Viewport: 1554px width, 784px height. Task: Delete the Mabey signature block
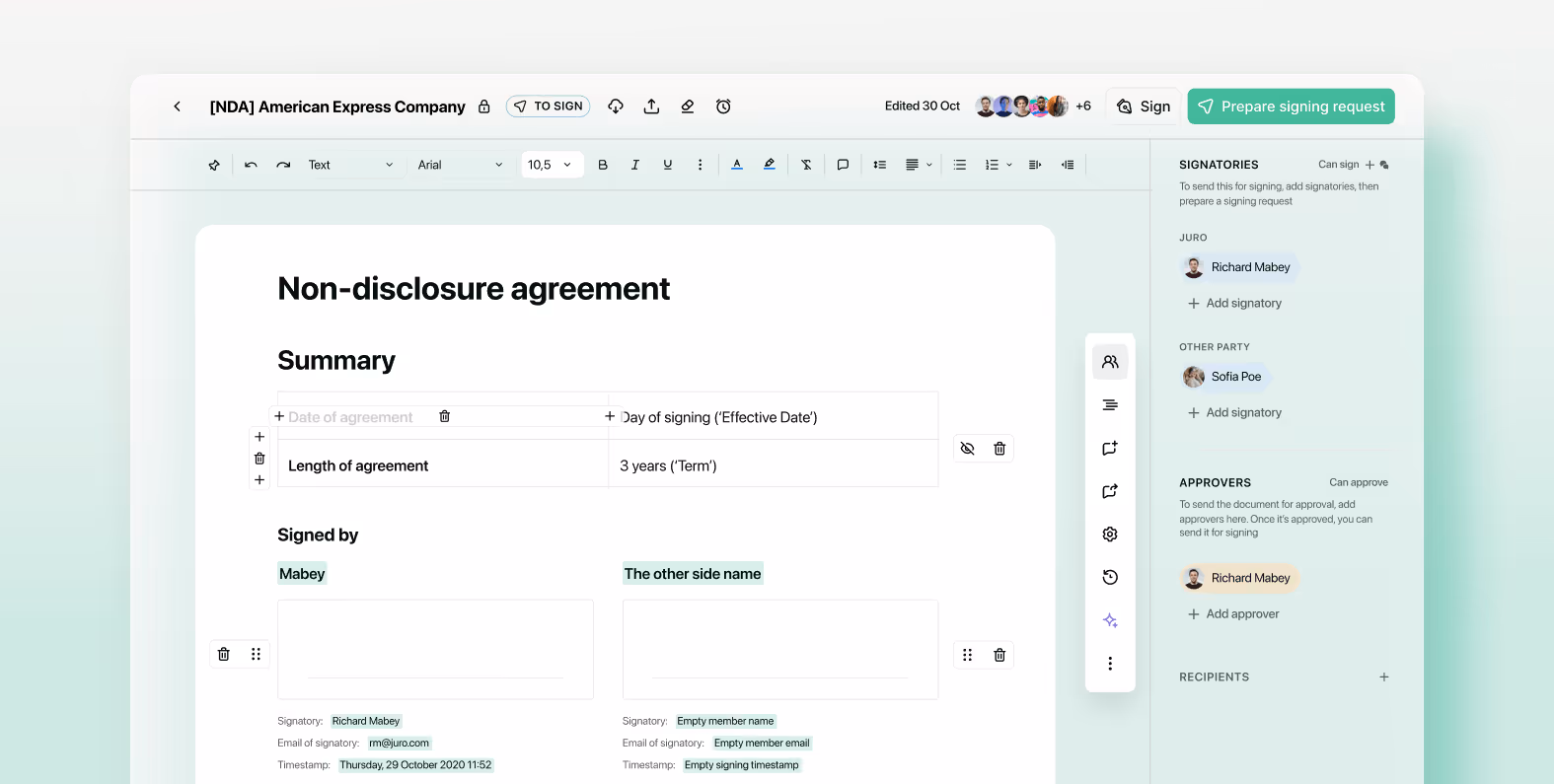pyautogui.click(x=224, y=654)
